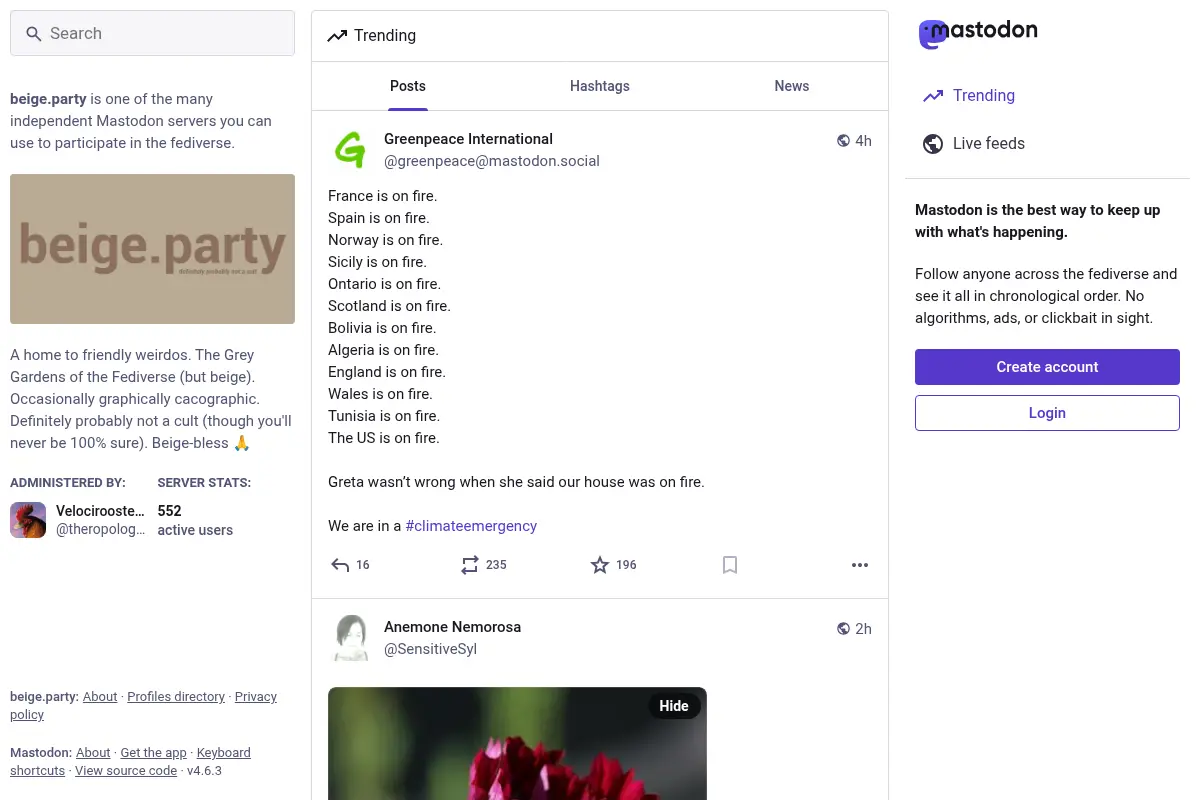The image size is (1200, 800).
Task: Click the Live feeds globe icon
Action: (x=933, y=144)
